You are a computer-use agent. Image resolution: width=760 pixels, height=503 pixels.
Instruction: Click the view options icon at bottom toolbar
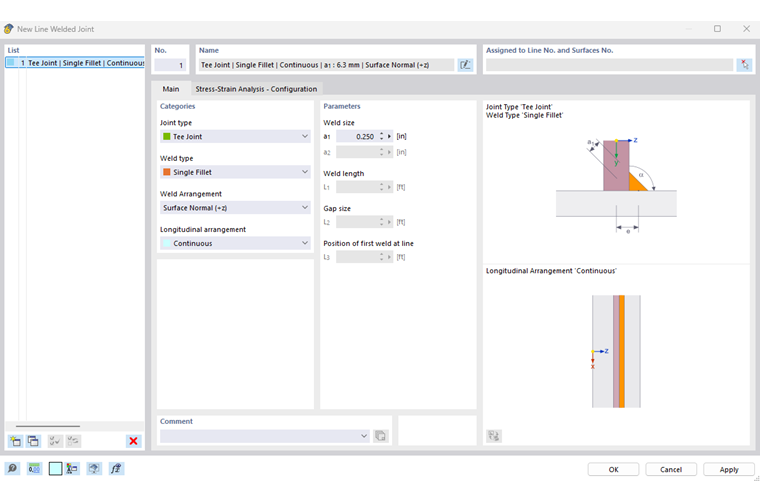tap(94, 469)
